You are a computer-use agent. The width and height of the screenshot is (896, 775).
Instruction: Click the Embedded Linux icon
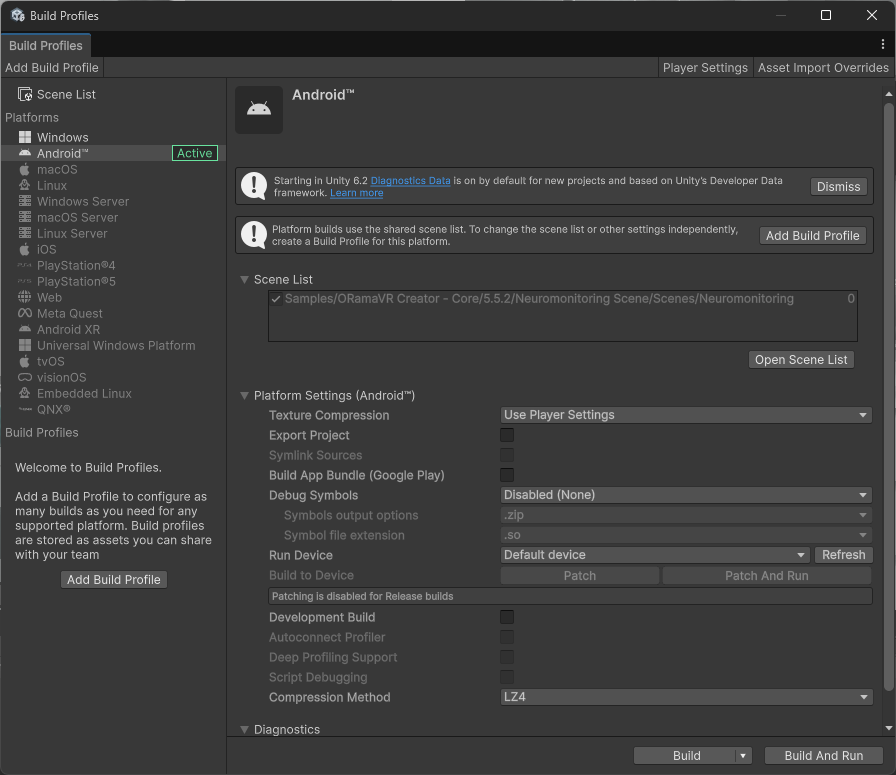point(25,393)
